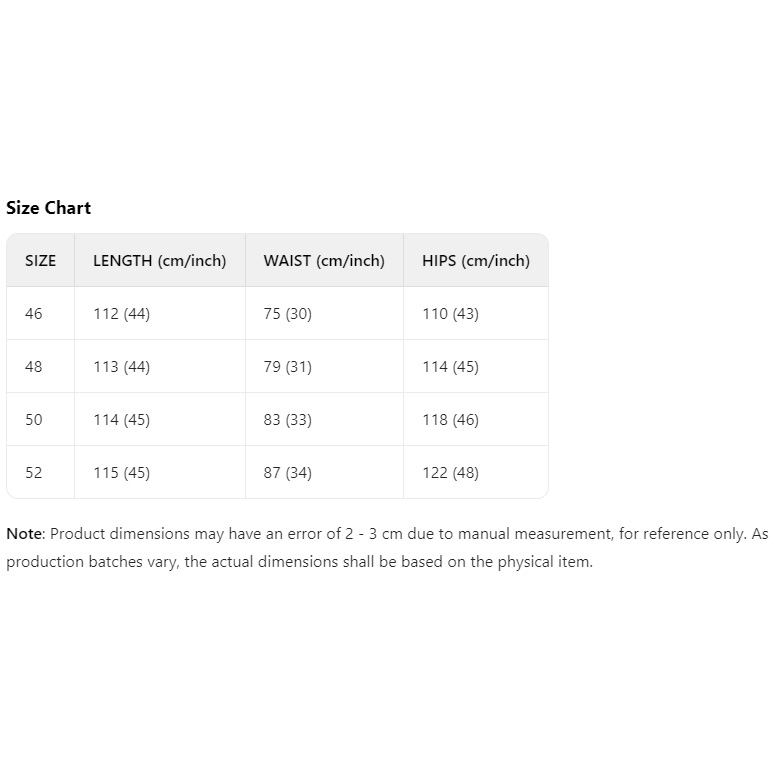Select the 122 (48) hips cell
This screenshot has height=778, width=778.
point(450,473)
